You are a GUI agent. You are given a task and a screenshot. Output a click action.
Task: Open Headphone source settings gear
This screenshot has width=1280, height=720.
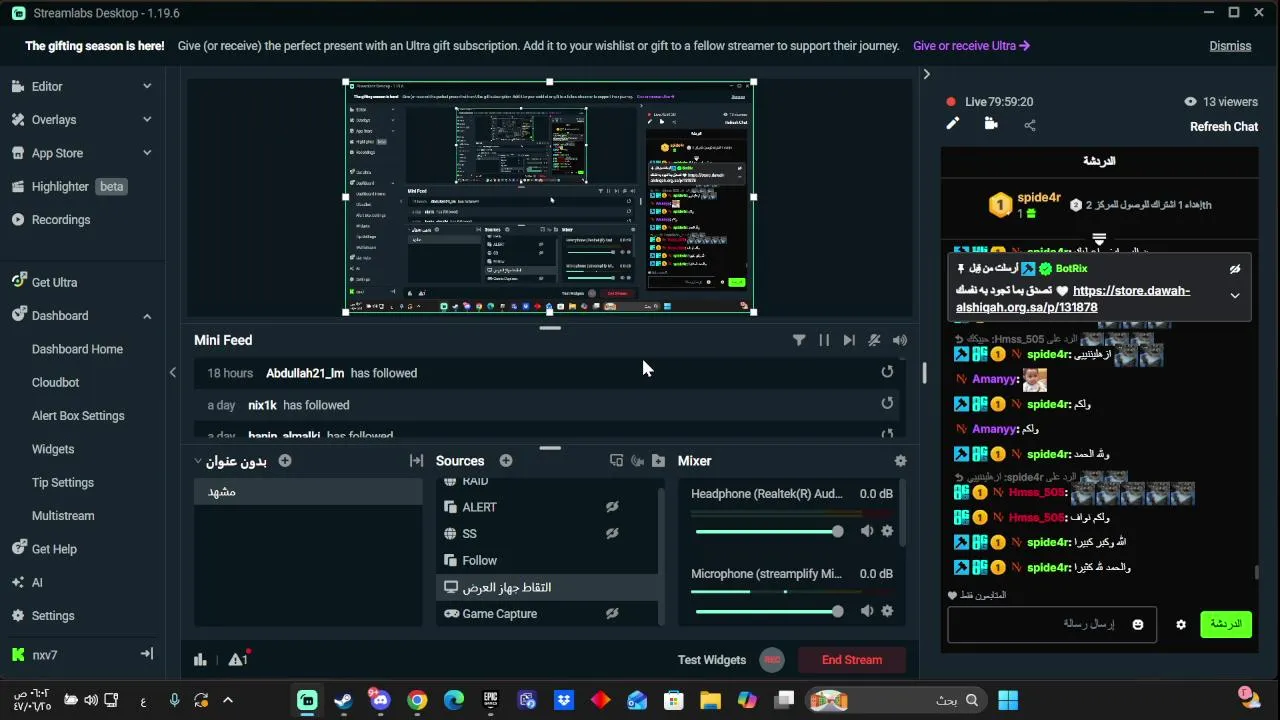coord(887,531)
